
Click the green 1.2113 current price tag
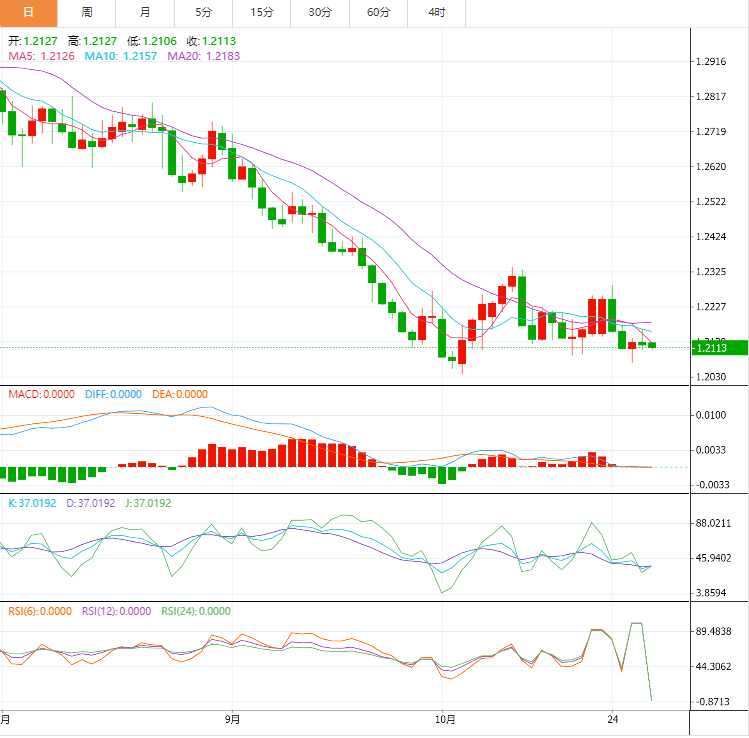pos(721,347)
